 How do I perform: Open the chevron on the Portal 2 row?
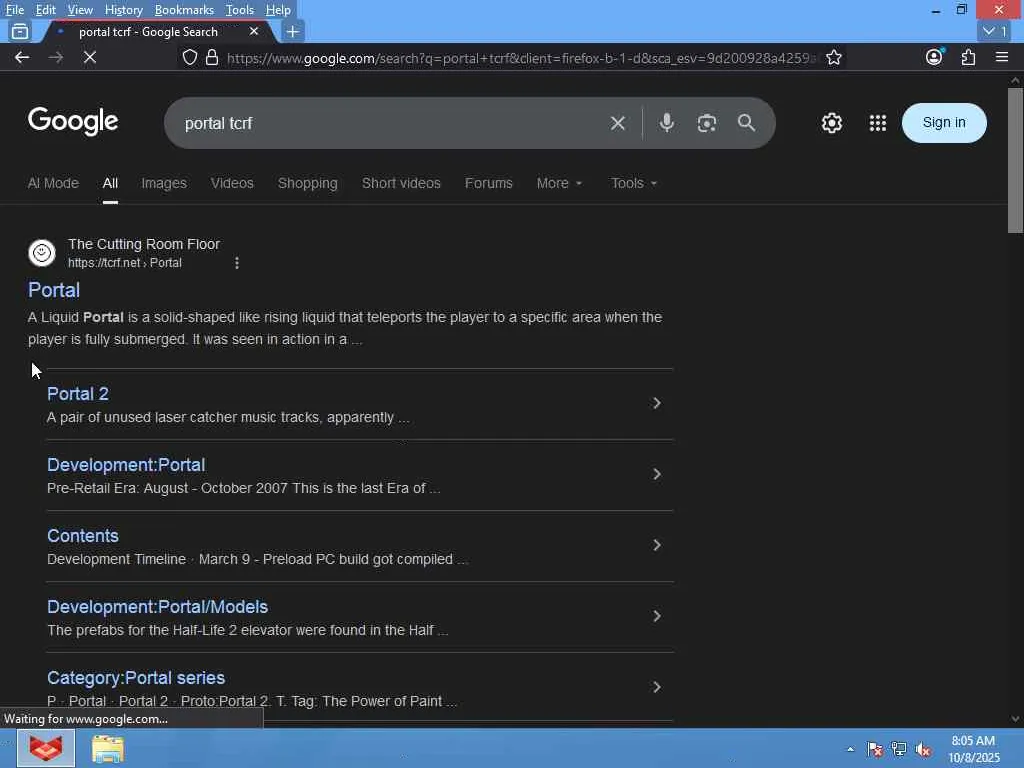(x=657, y=404)
